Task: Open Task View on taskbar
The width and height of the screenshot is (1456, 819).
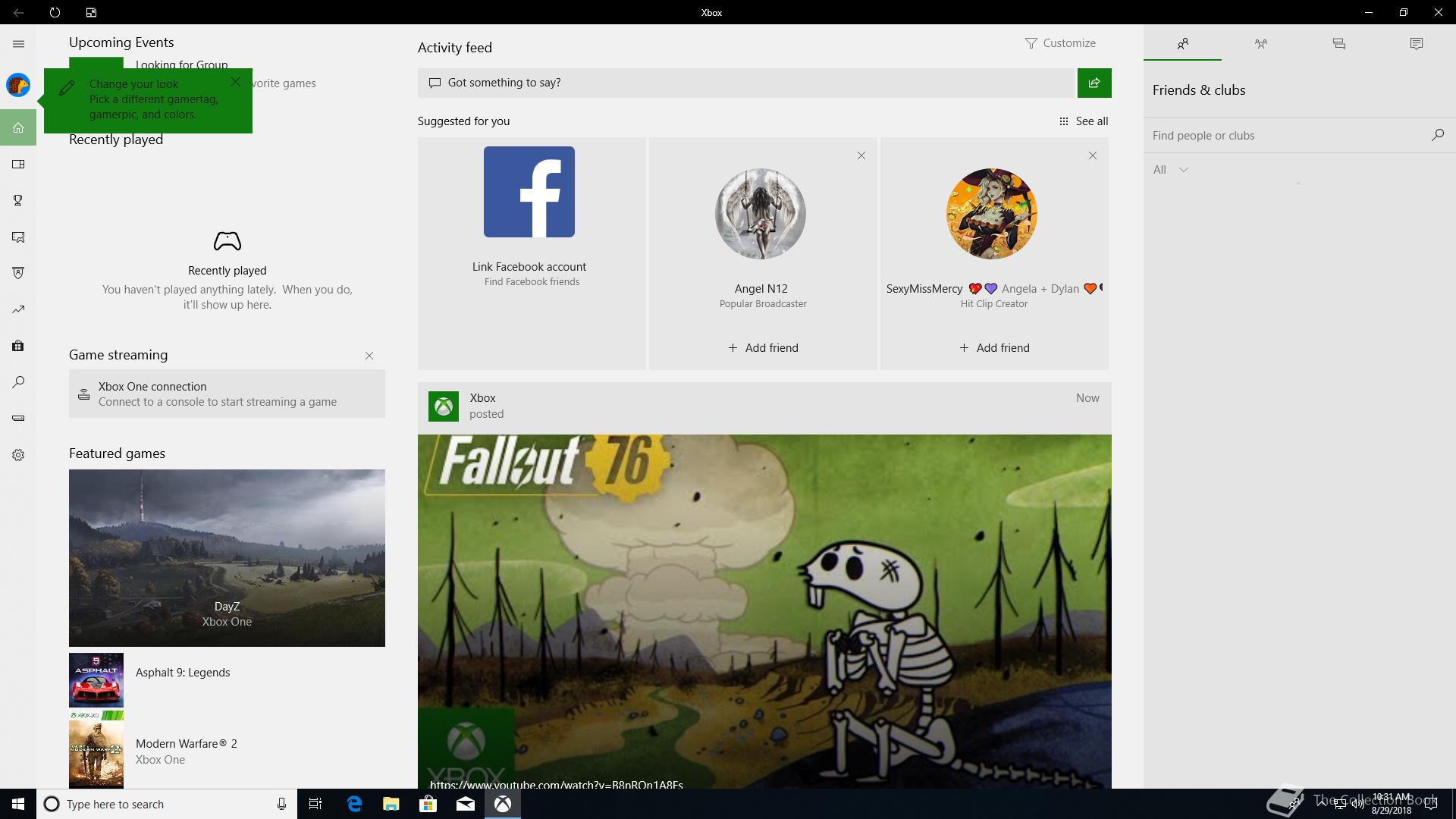Action: coord(315,804)
